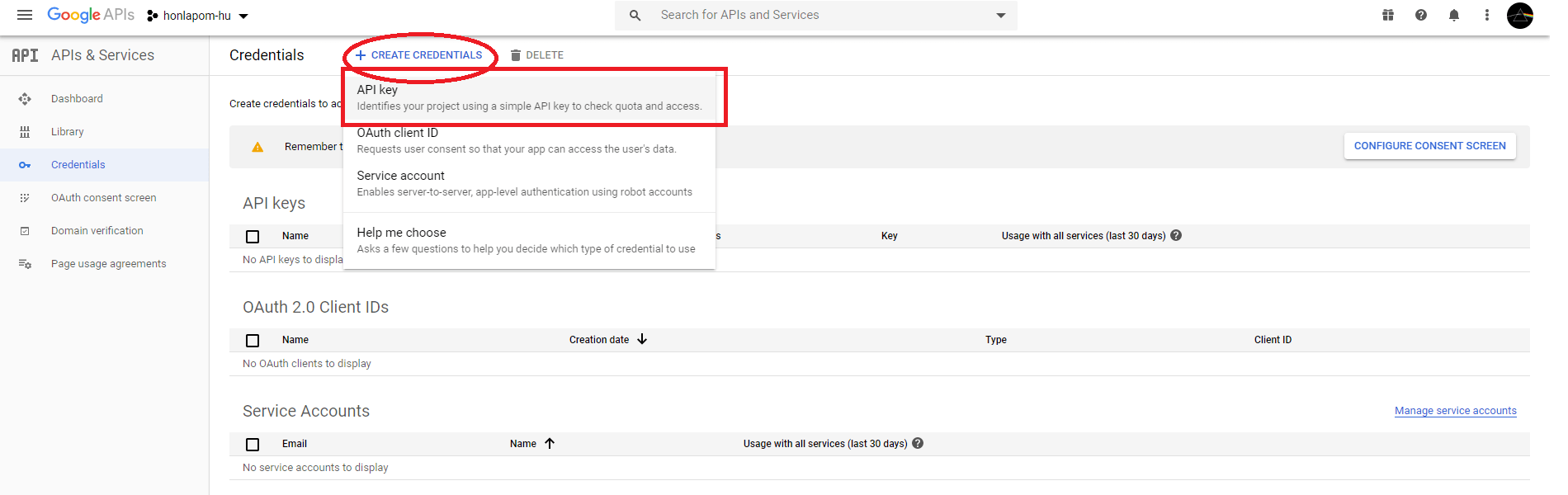The width and height of the screenshot is (1568, 495).
Task: Click the gift icon in top bar
Action: pyautogui.click(x=1388, y=15)
